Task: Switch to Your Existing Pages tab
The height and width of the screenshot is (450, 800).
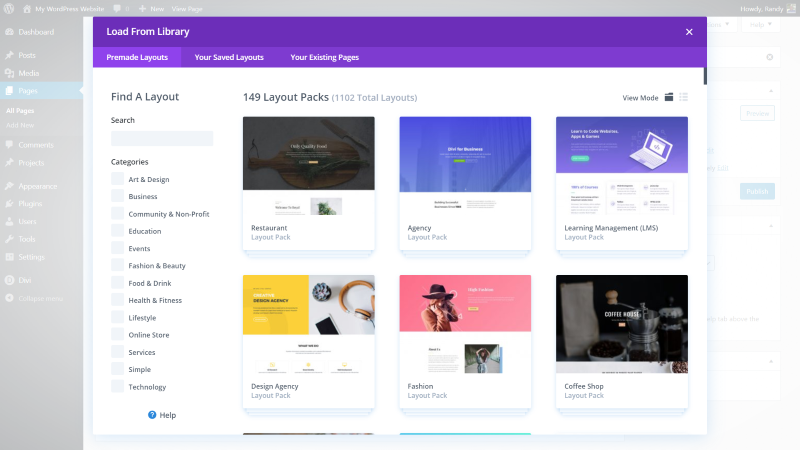Action: (x=324, y=57)
